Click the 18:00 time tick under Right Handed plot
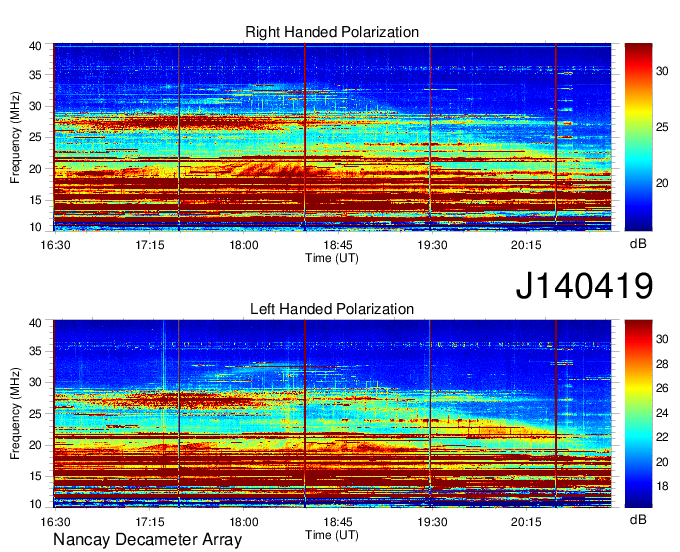Image resolution: width=680 pixels, height=552 pixels. (x=244, y=245)
